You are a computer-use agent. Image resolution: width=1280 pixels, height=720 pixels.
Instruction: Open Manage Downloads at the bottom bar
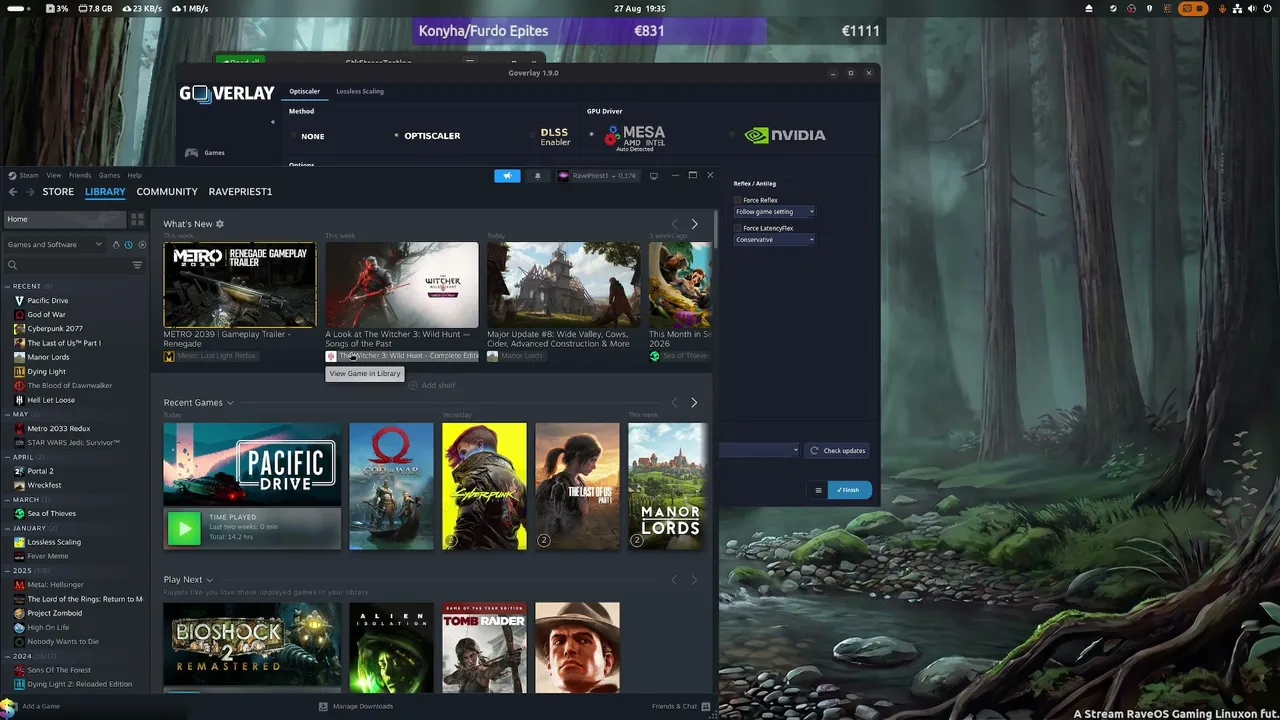pyautogui.click(x=356, y=707)
